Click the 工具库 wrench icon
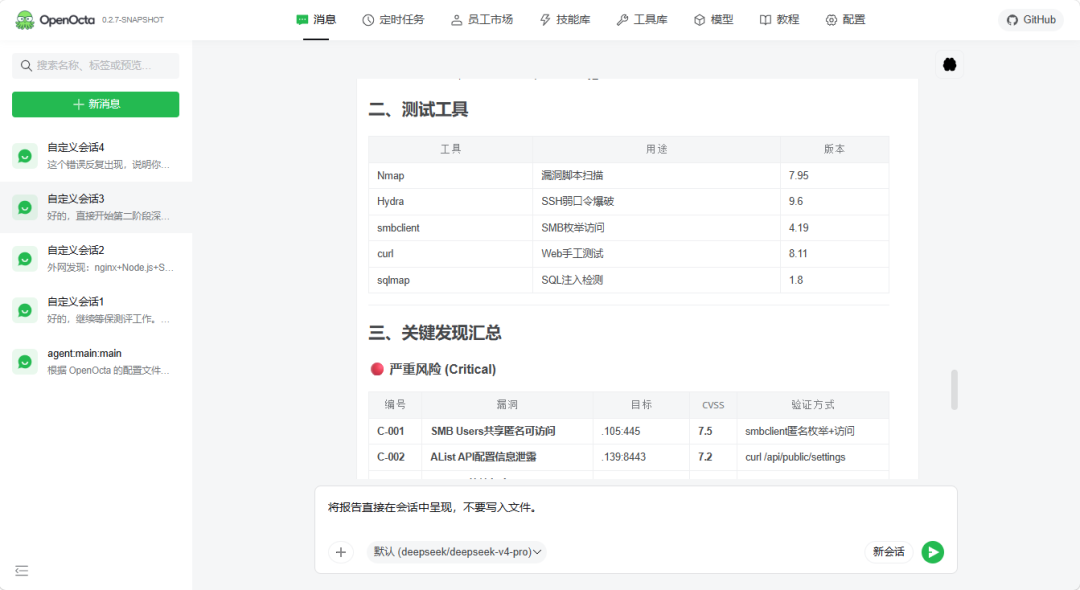Viewport: 1080px width, 590px height. click(622, 20)
